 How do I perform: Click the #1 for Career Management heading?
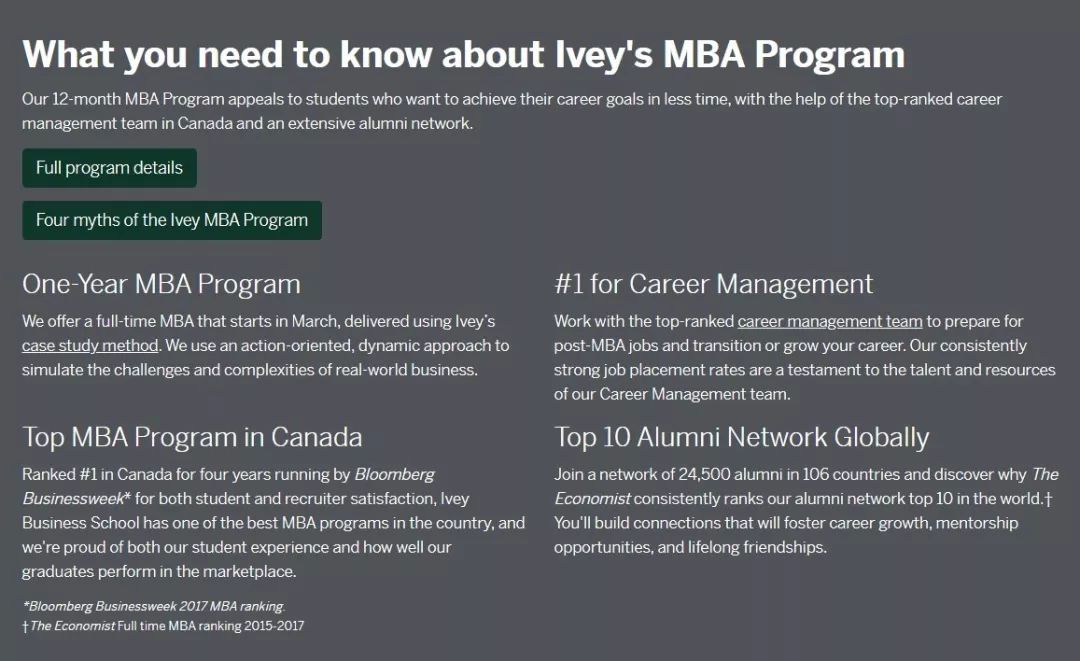pyautogui.click(x=714, y=284)
